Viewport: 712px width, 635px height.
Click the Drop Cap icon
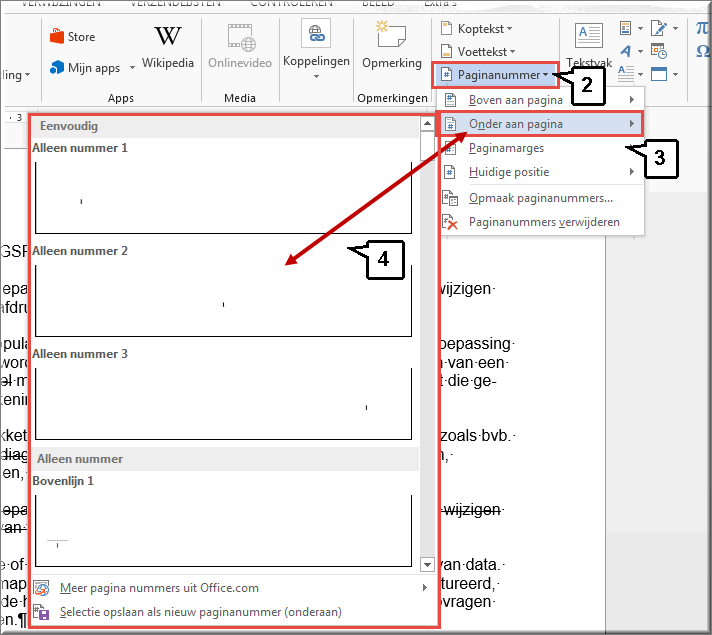click(x=626, y=73)
